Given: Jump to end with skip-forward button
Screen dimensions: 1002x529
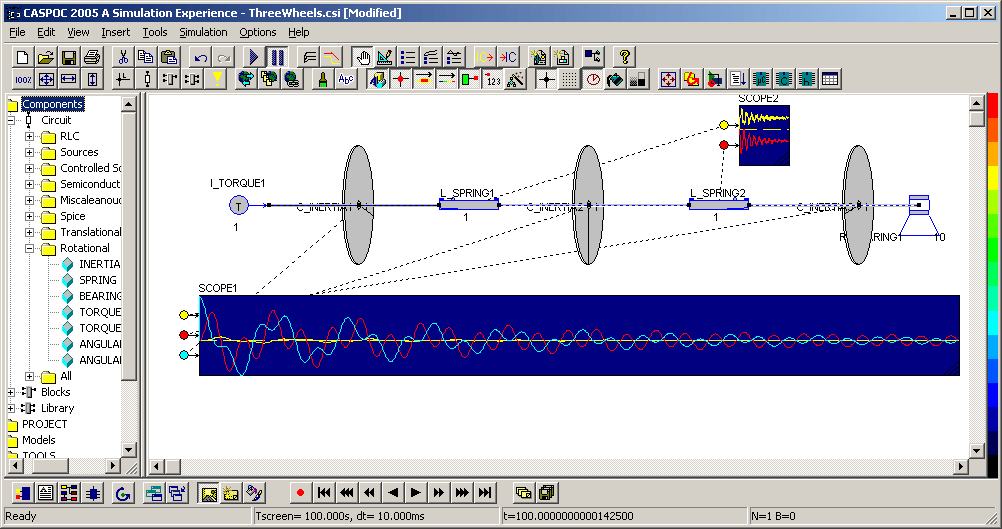Looking at the screenshot, I should pos(485,493).
